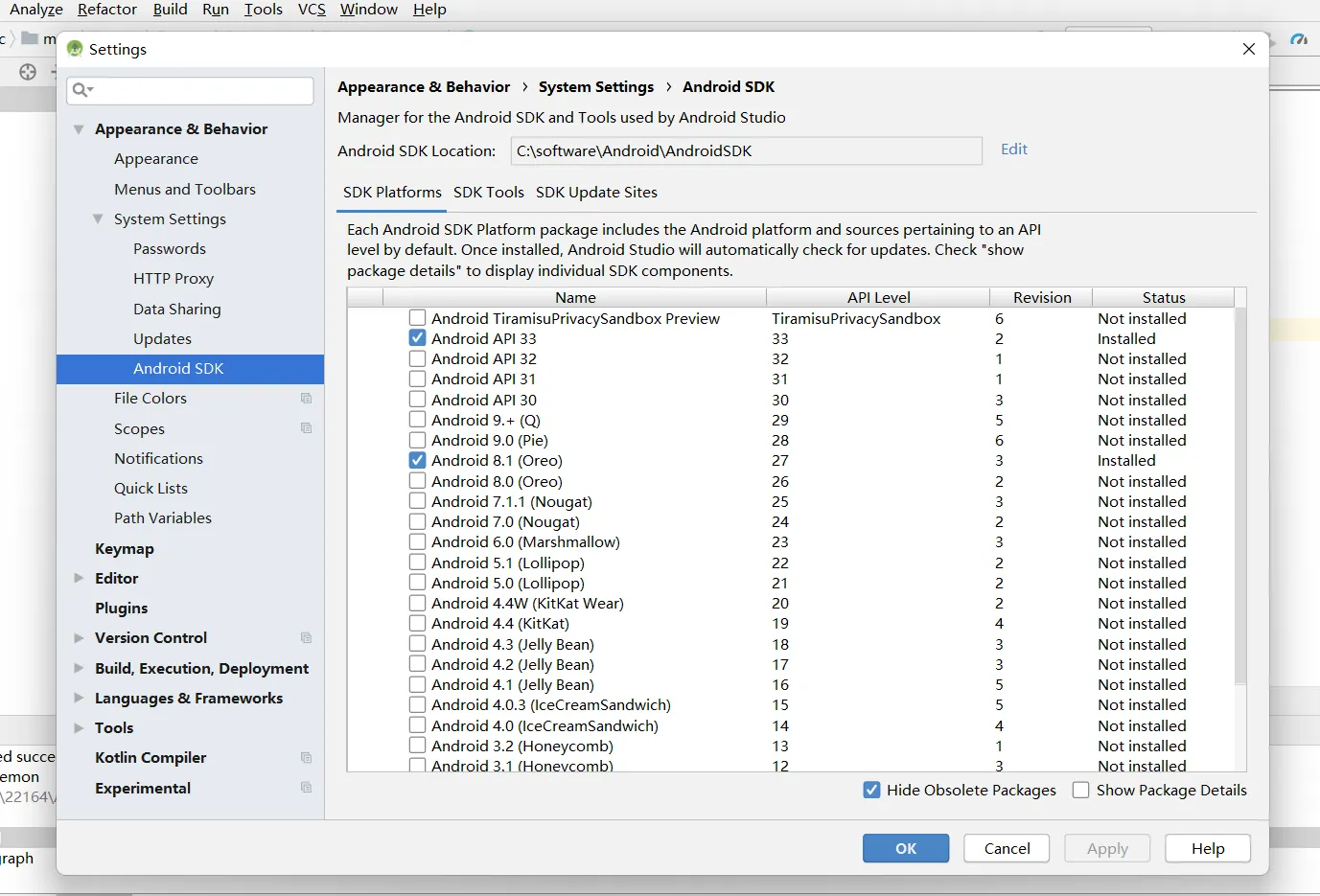Check the Android API 32 checkbox
Screen dimensions: 1320x896
click(417, 358)
